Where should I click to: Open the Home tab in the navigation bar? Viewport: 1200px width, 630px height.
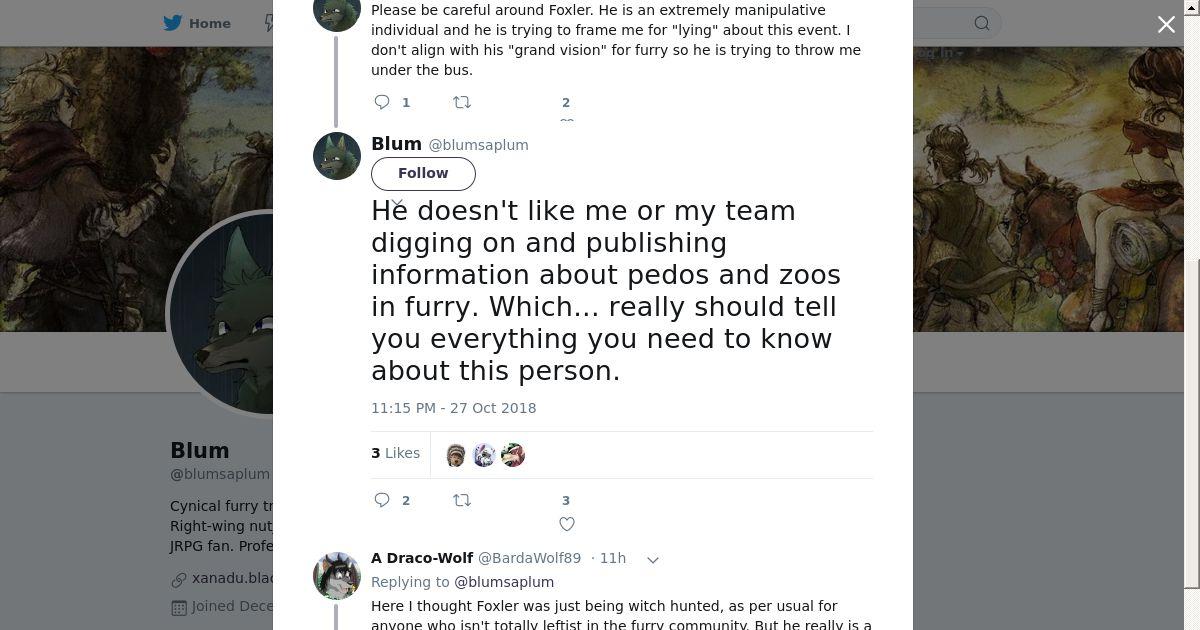click(x=209, y=23)
